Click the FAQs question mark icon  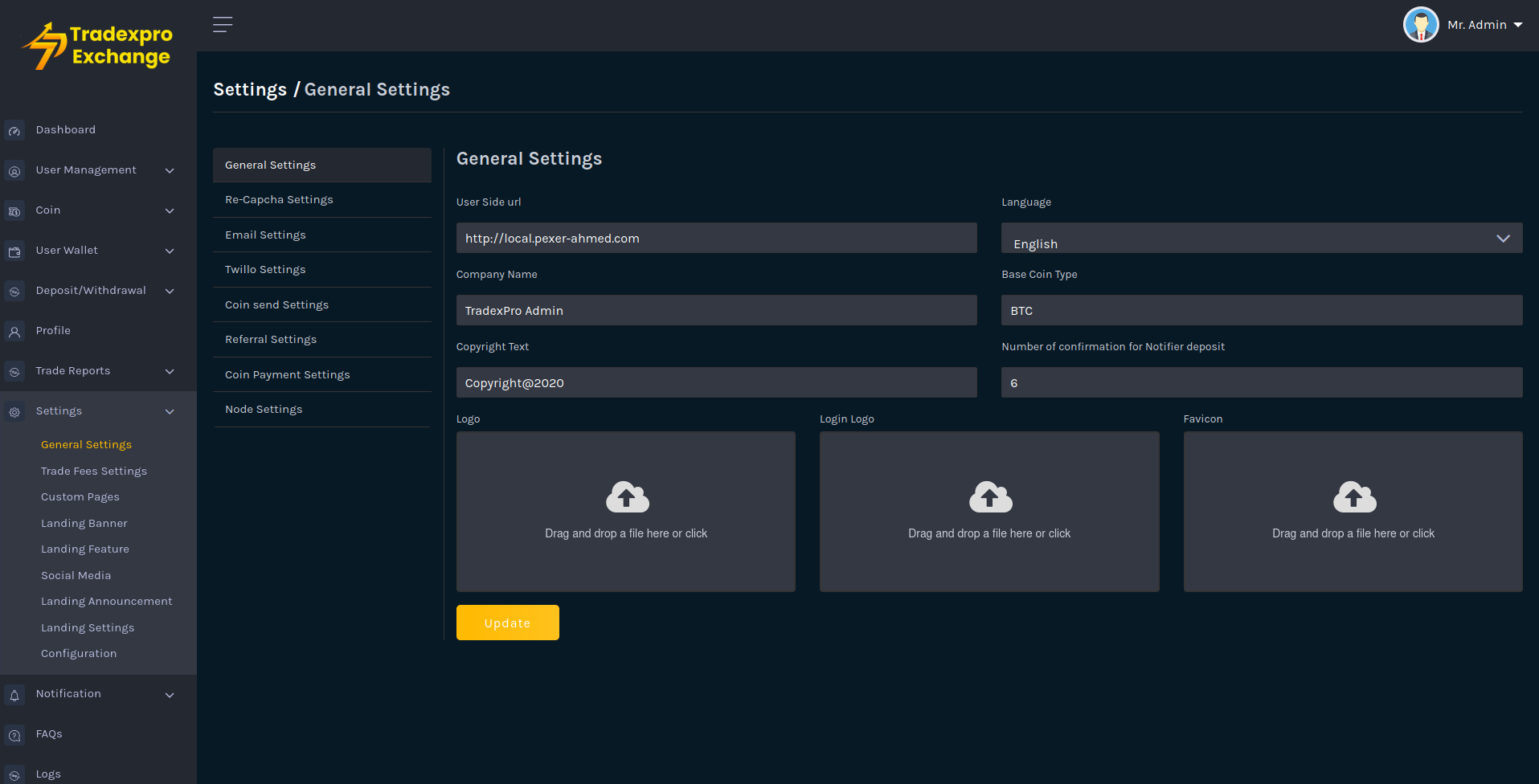pyautogui.click(x=14, y=735)
